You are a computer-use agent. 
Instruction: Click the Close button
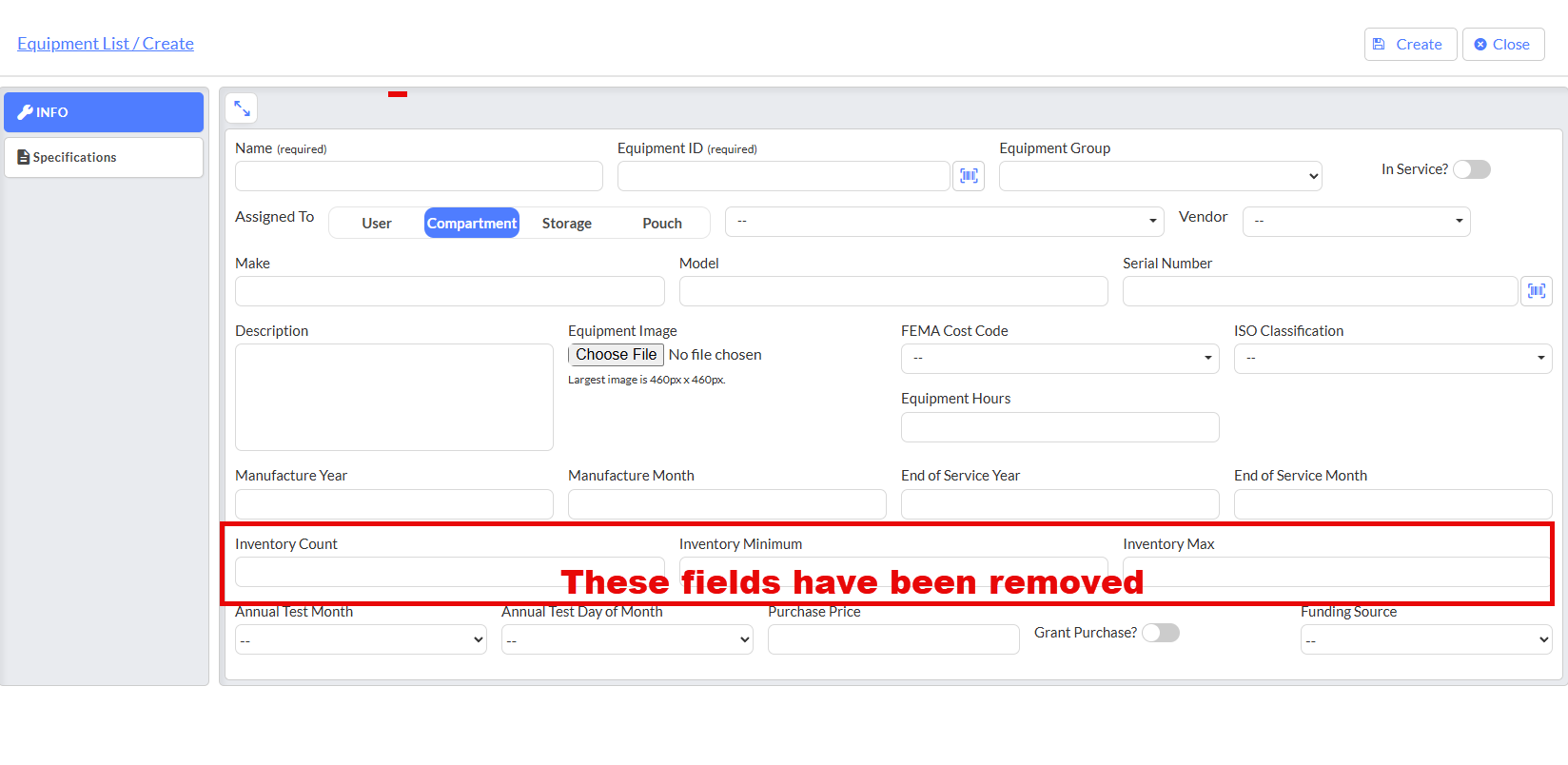pos(1503,44)
